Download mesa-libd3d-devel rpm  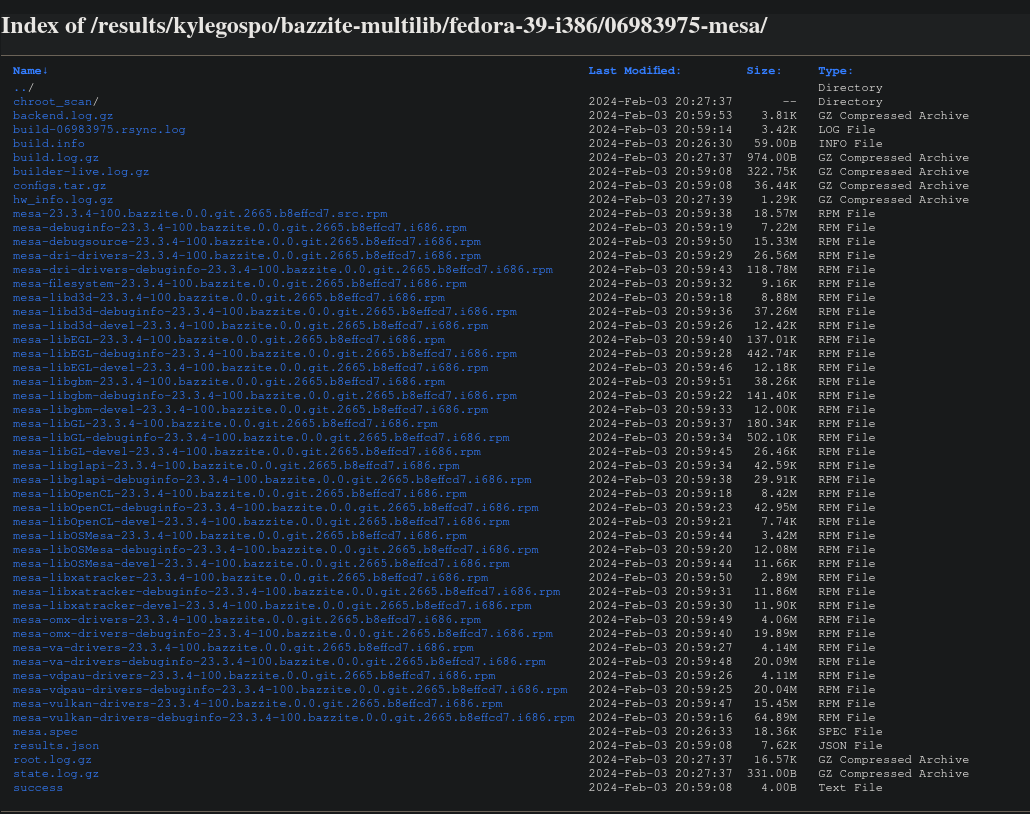(250, 326)
